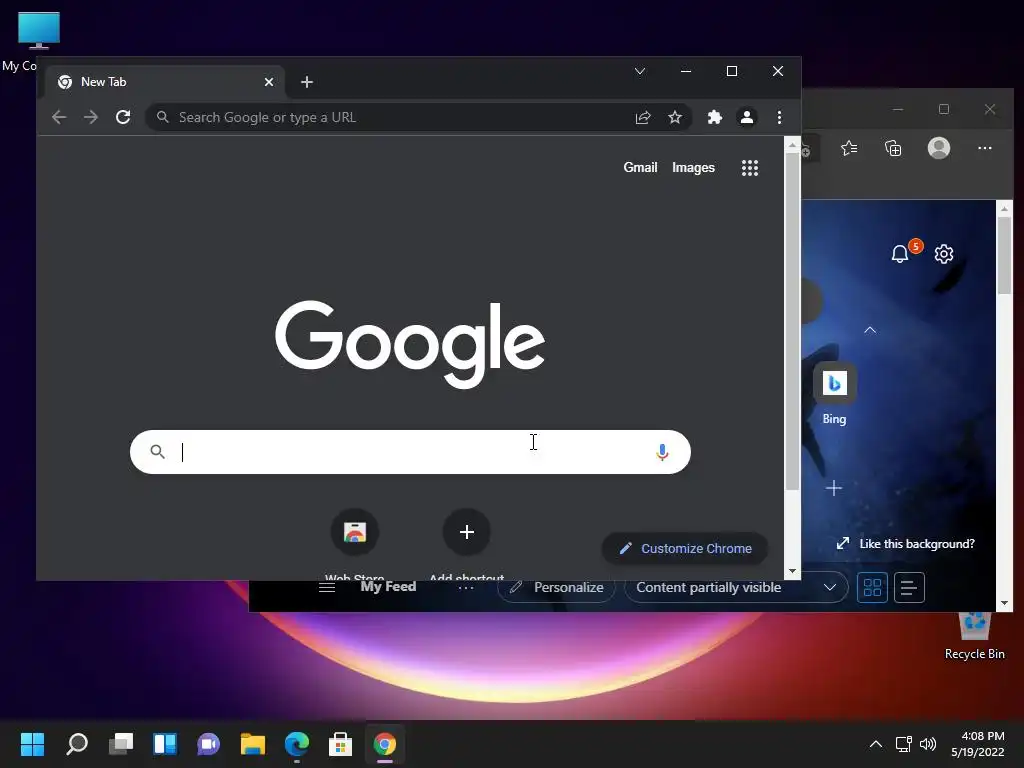Open Edge page settings gear
This screenshot has height=768, width=1024.
pyautogui.click(x=944, y=253)
